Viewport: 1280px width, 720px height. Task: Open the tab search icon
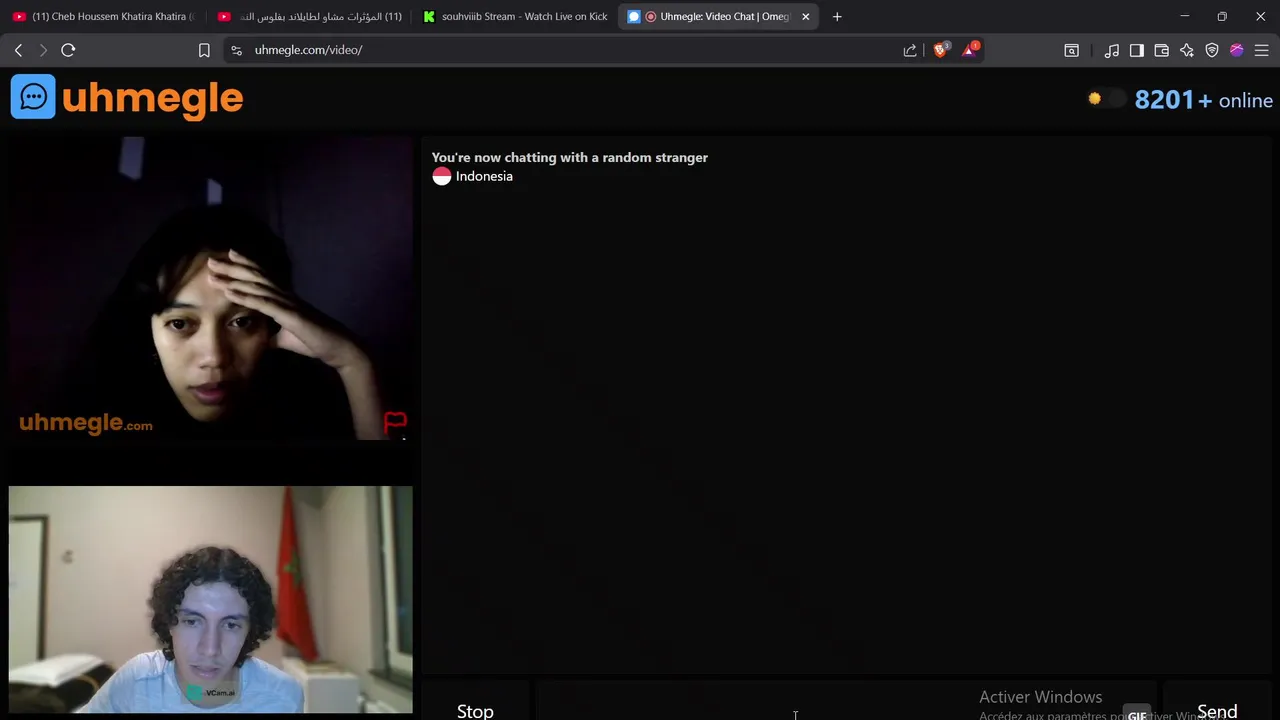[x=1071, y=50]
